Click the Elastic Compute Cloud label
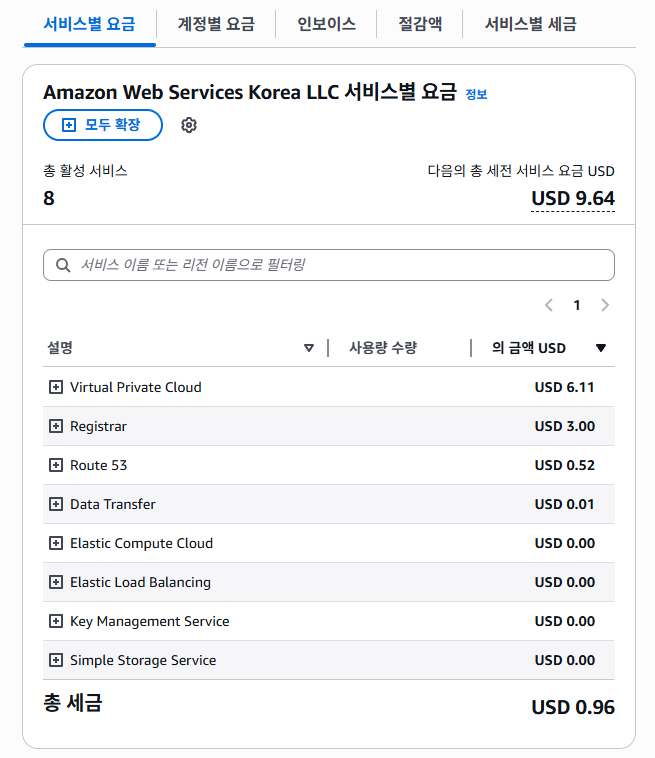655x758 pixels. [141, 543]
